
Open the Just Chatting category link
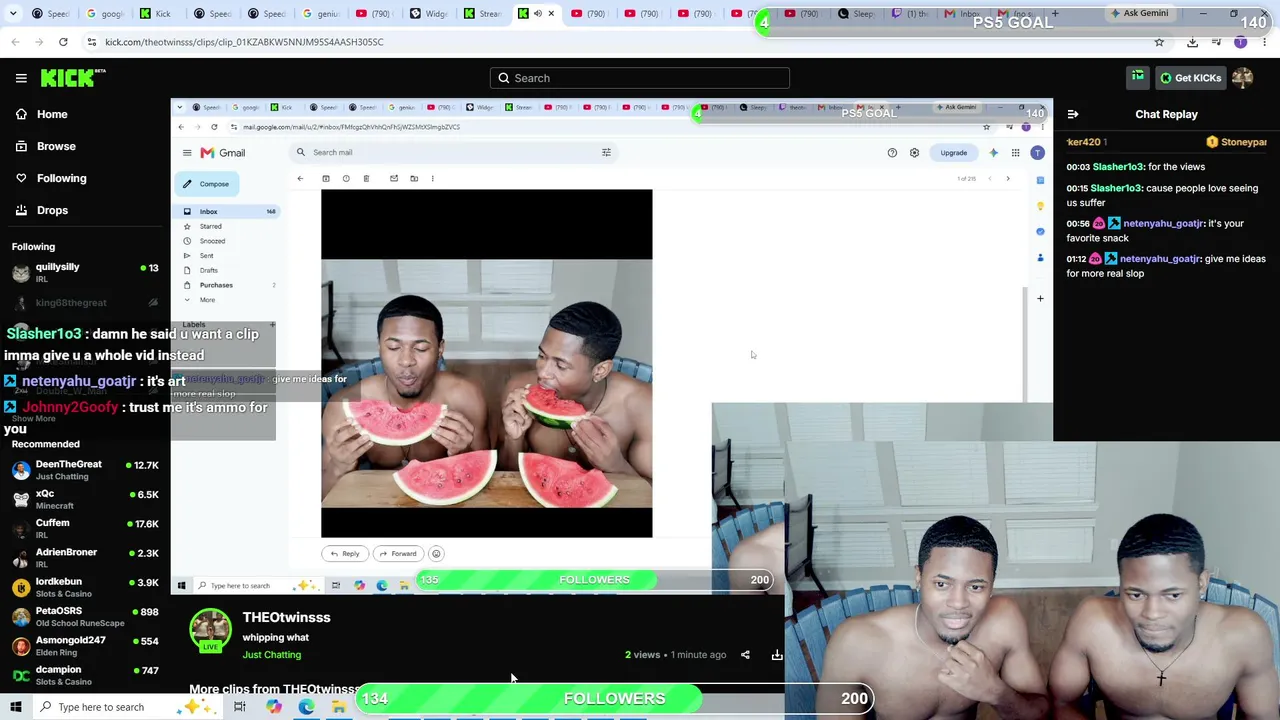[271, 655]
